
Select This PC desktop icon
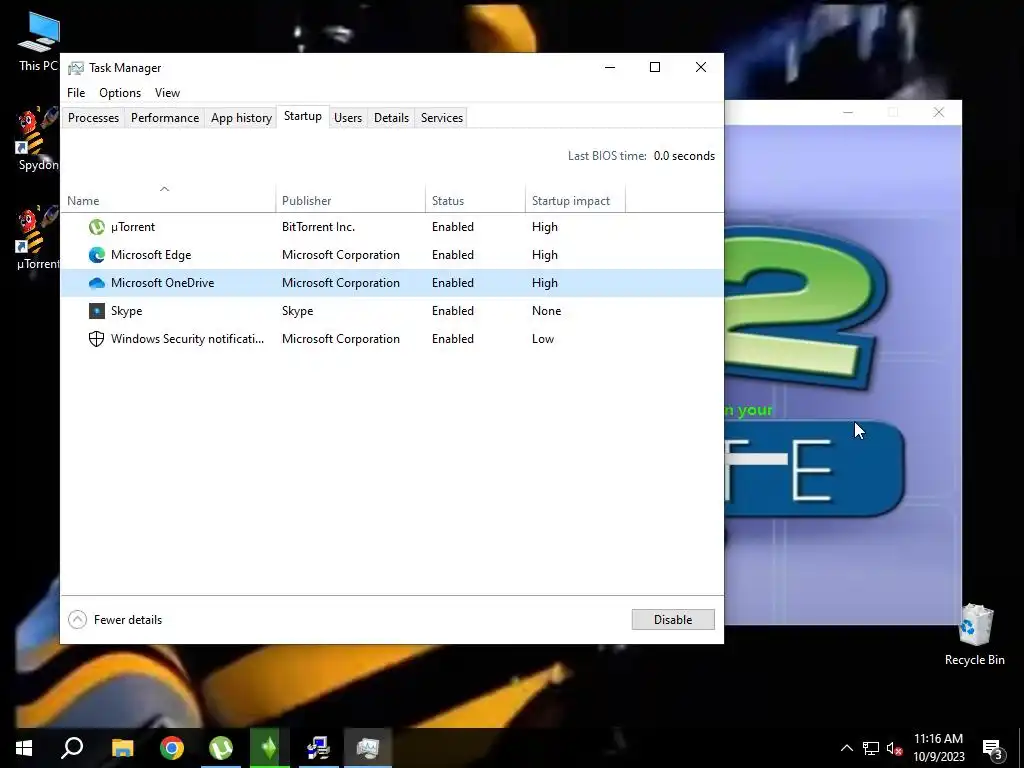point(39,42)
